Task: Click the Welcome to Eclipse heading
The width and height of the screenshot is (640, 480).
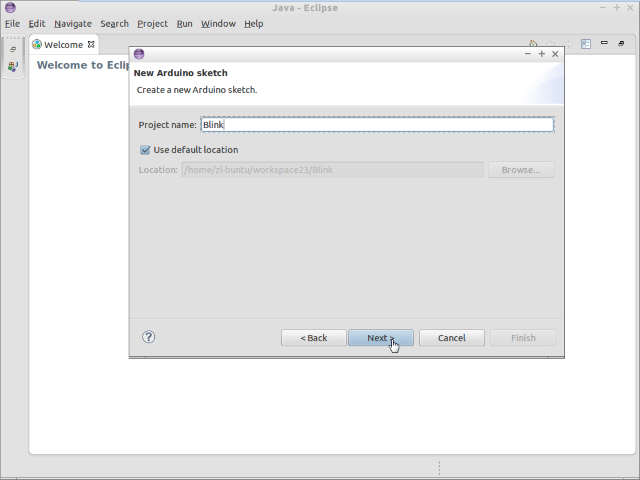Action: point(83,65)
